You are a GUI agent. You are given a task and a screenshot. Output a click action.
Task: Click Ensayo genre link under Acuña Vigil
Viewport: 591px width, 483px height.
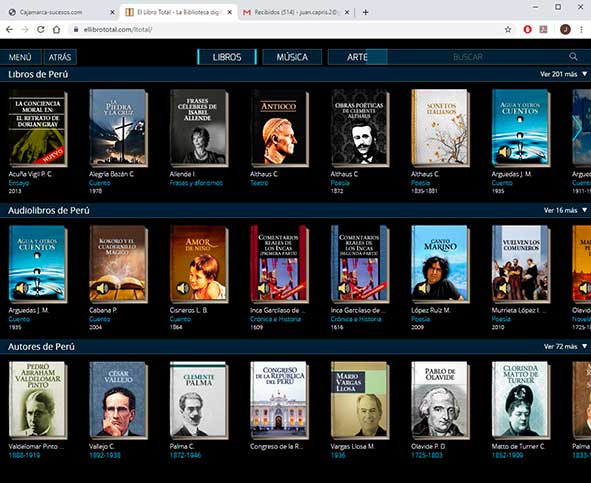(x=19, y=183)
